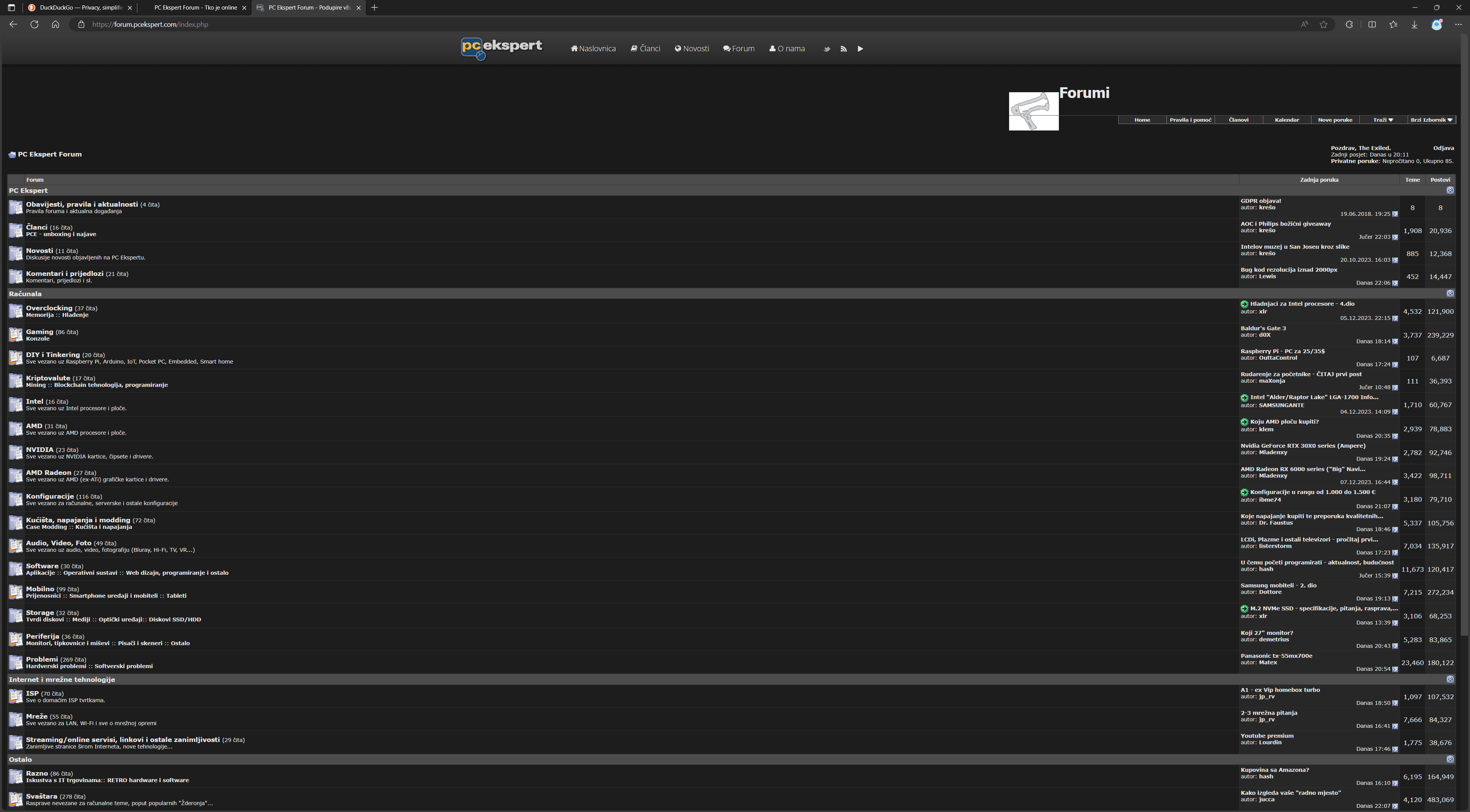The width and height of the screenshot is (1470, 812).
Task: Switch to the Tko je online browser tab
Action: point(195,8)
